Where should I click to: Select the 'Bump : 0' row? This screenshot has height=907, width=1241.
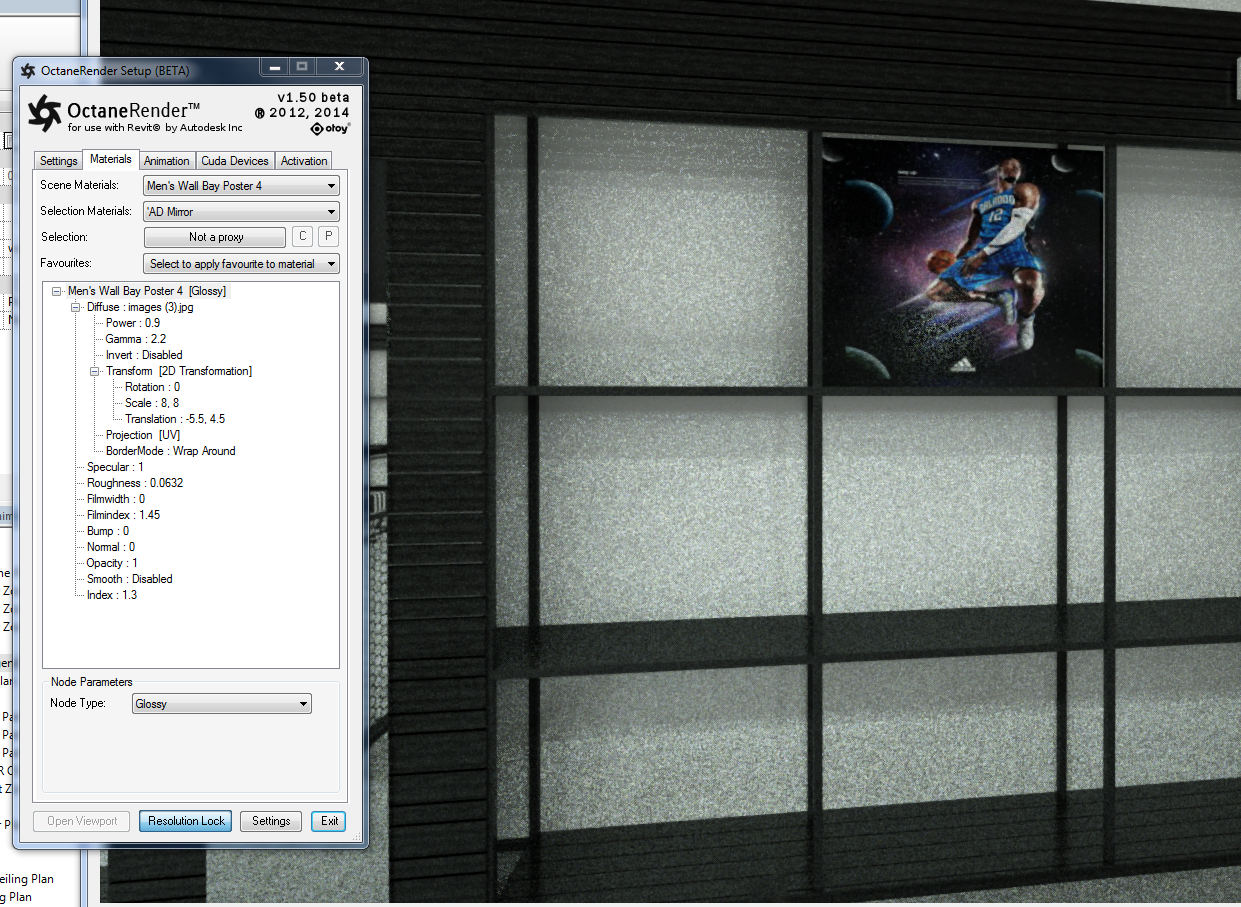click(x=108, y=531)
